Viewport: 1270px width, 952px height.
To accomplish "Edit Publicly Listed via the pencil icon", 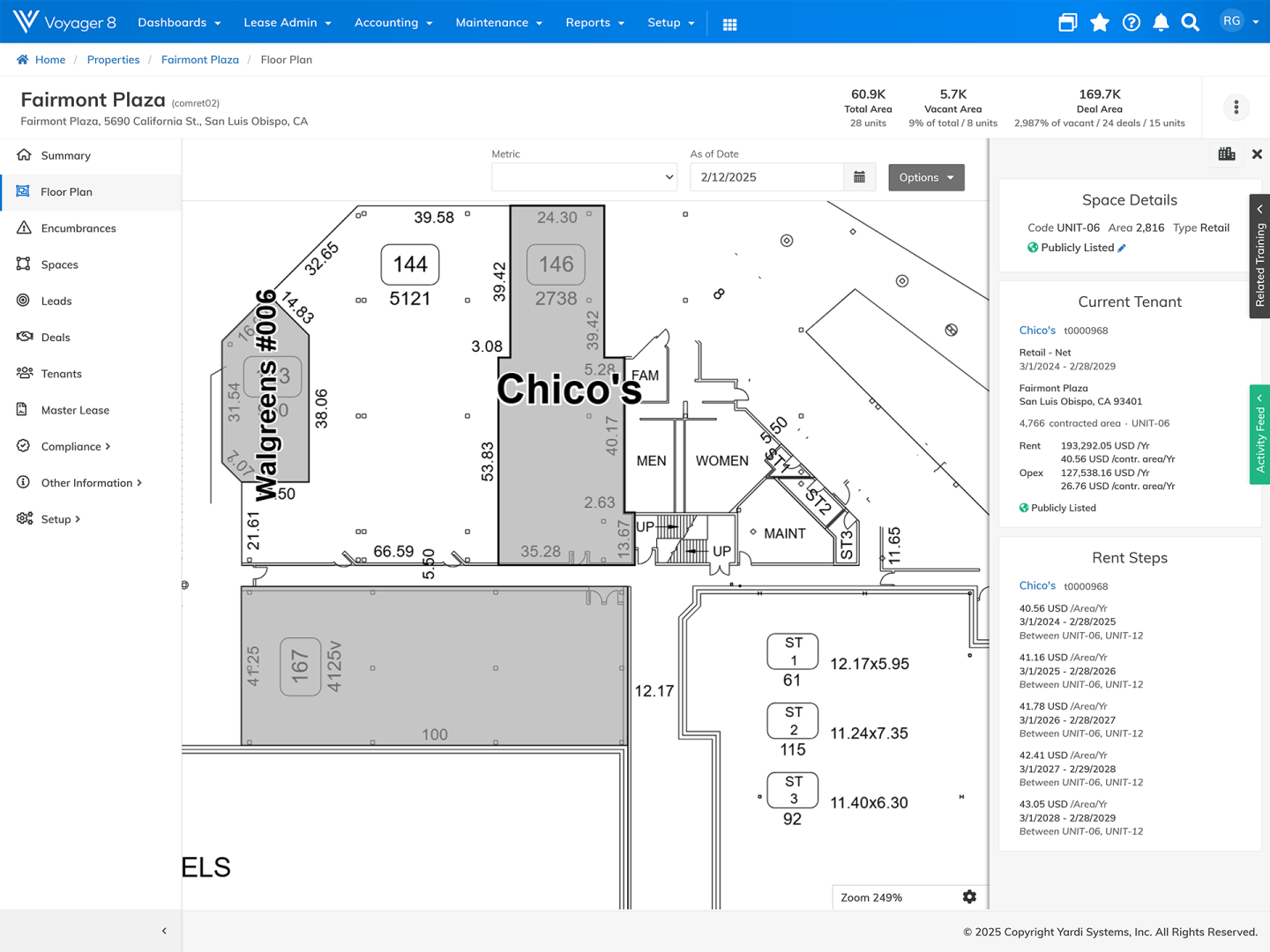I will 1121,248.
